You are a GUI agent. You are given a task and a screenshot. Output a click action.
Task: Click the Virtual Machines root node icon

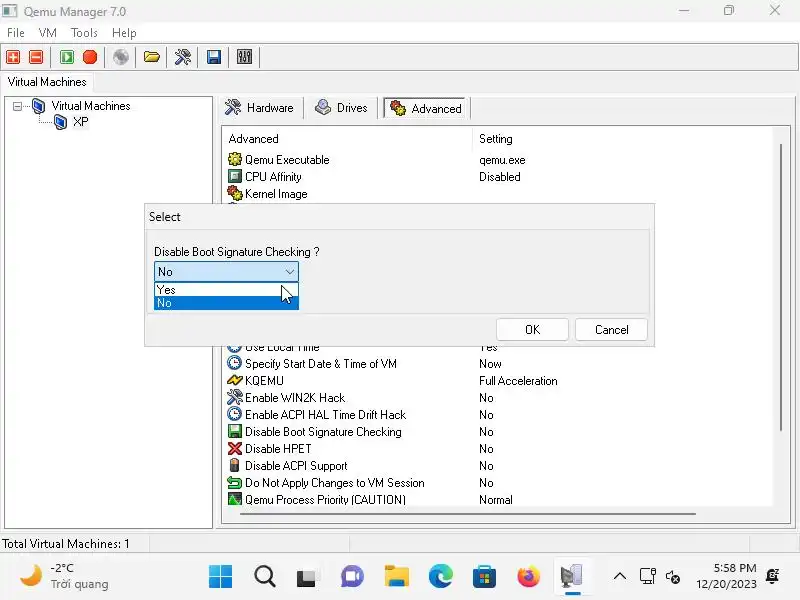tap(39, 106)
